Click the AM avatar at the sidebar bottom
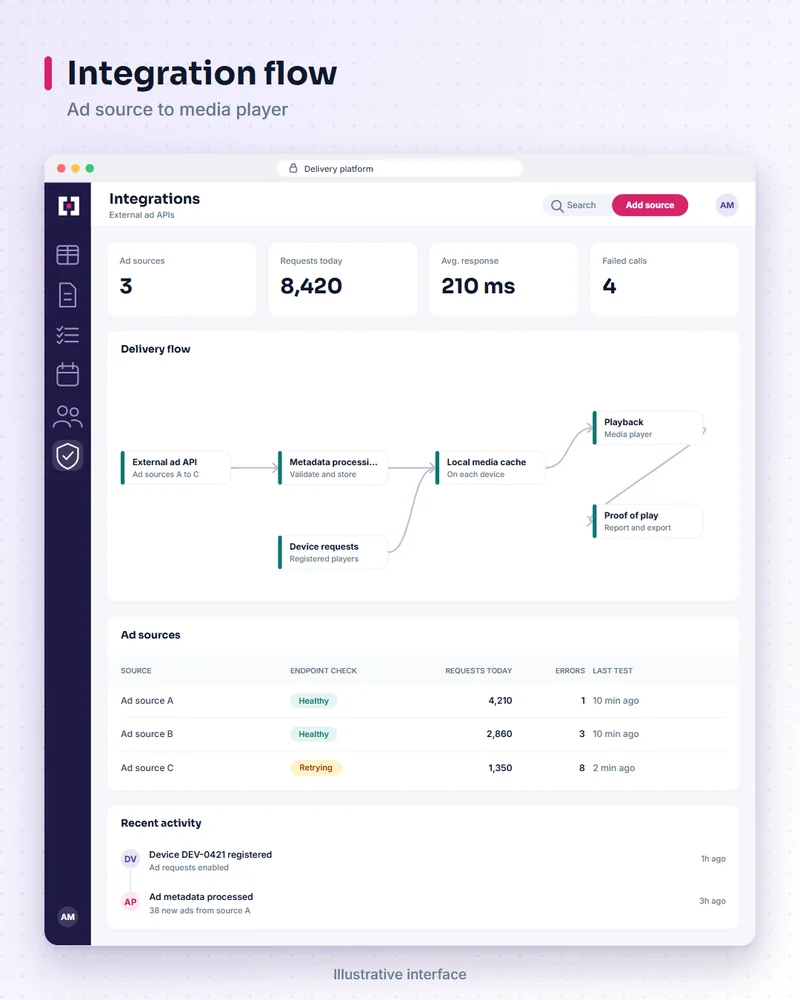The height and width of the screenshot is (1000, 800). [x=68, y=916]
